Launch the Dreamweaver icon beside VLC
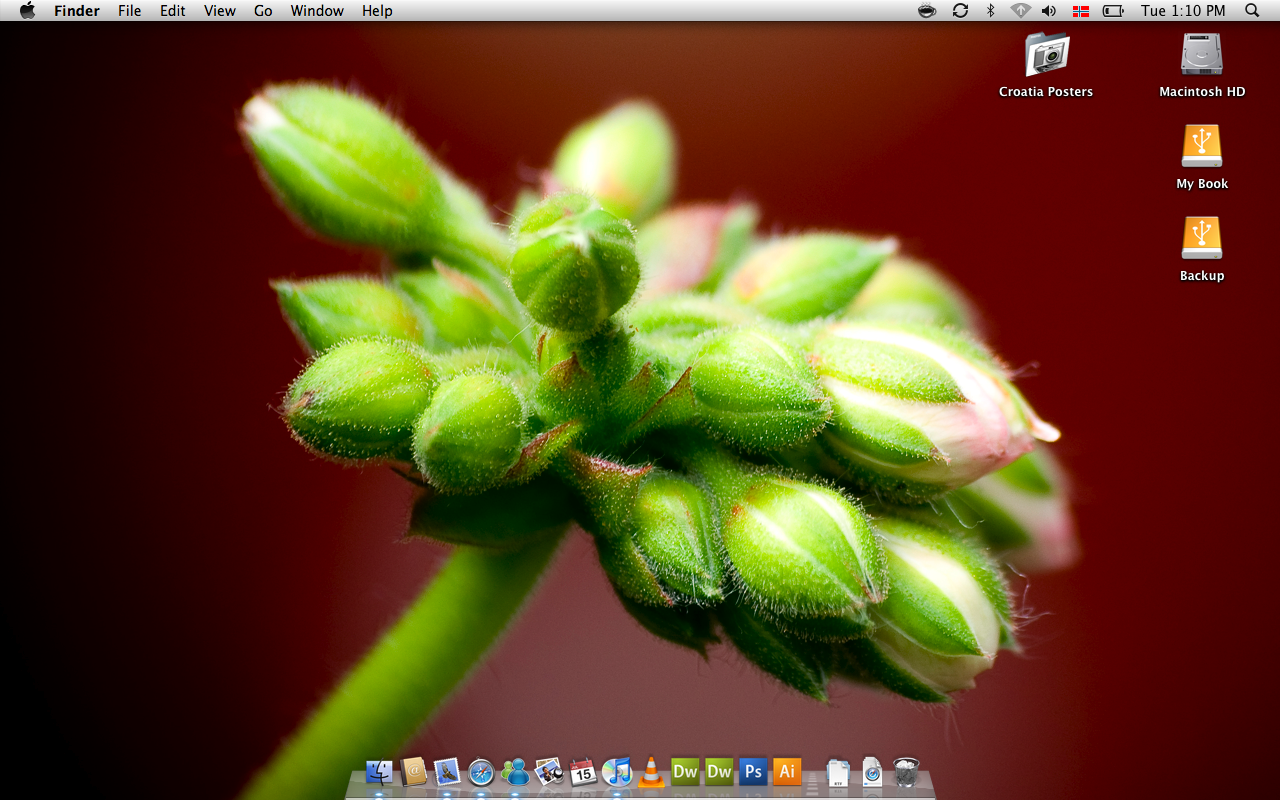The image size is (1280, 800). pyautogui.click(x=685, y=771)
